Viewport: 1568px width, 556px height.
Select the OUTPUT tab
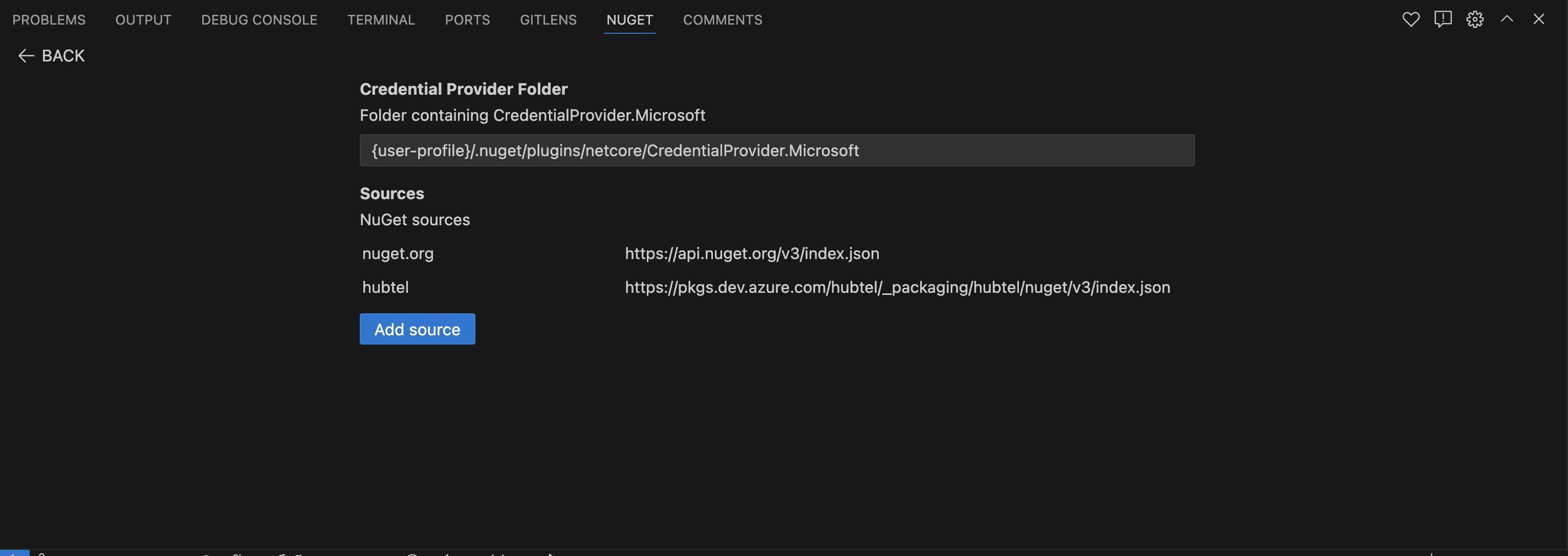click(x=143, y=19)
